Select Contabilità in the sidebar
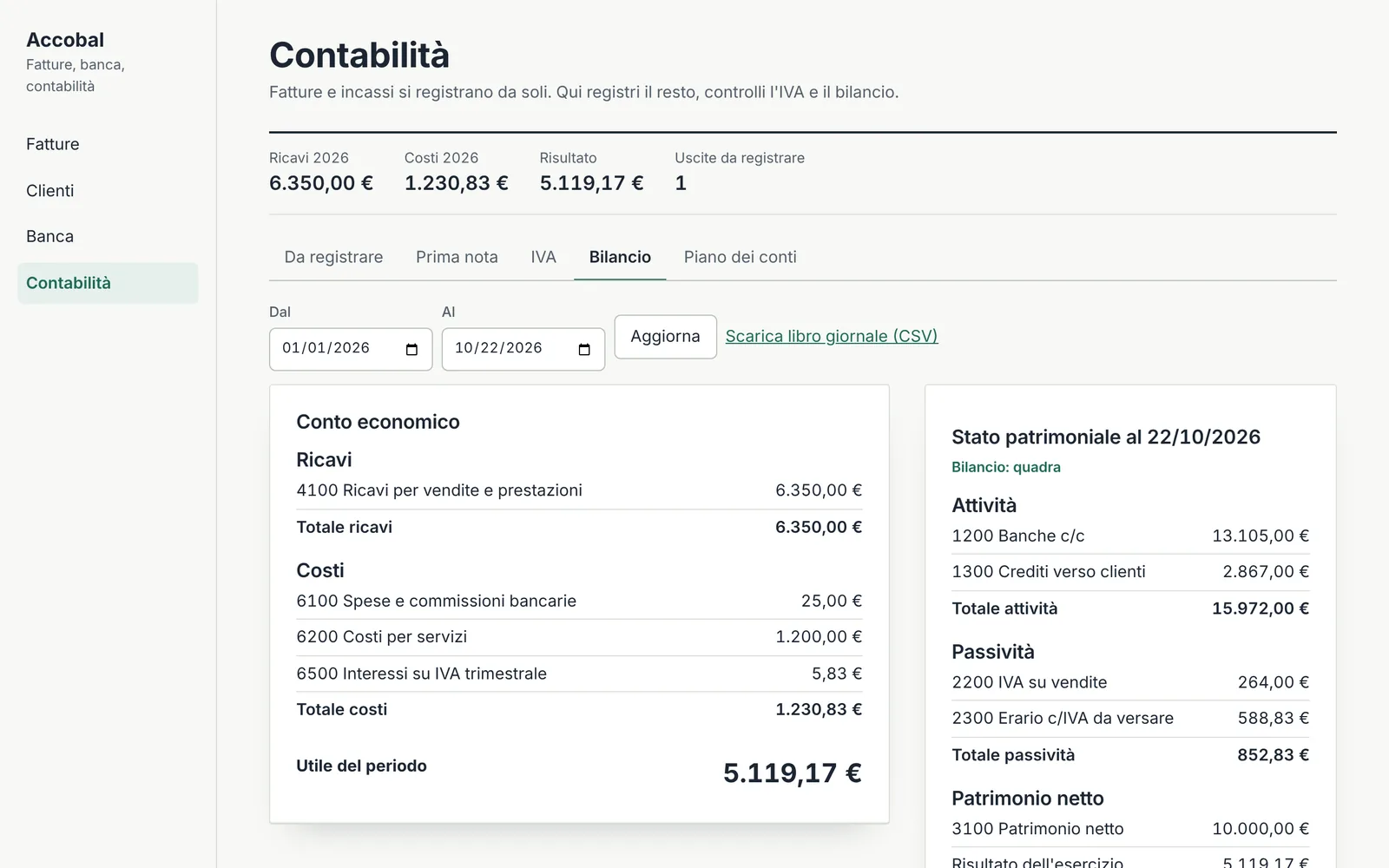The image size is (1389, 868). 108,283
